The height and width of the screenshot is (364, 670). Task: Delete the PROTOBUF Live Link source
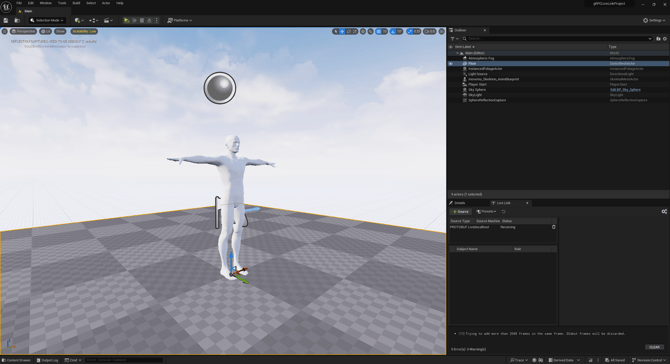coord(554,227)
